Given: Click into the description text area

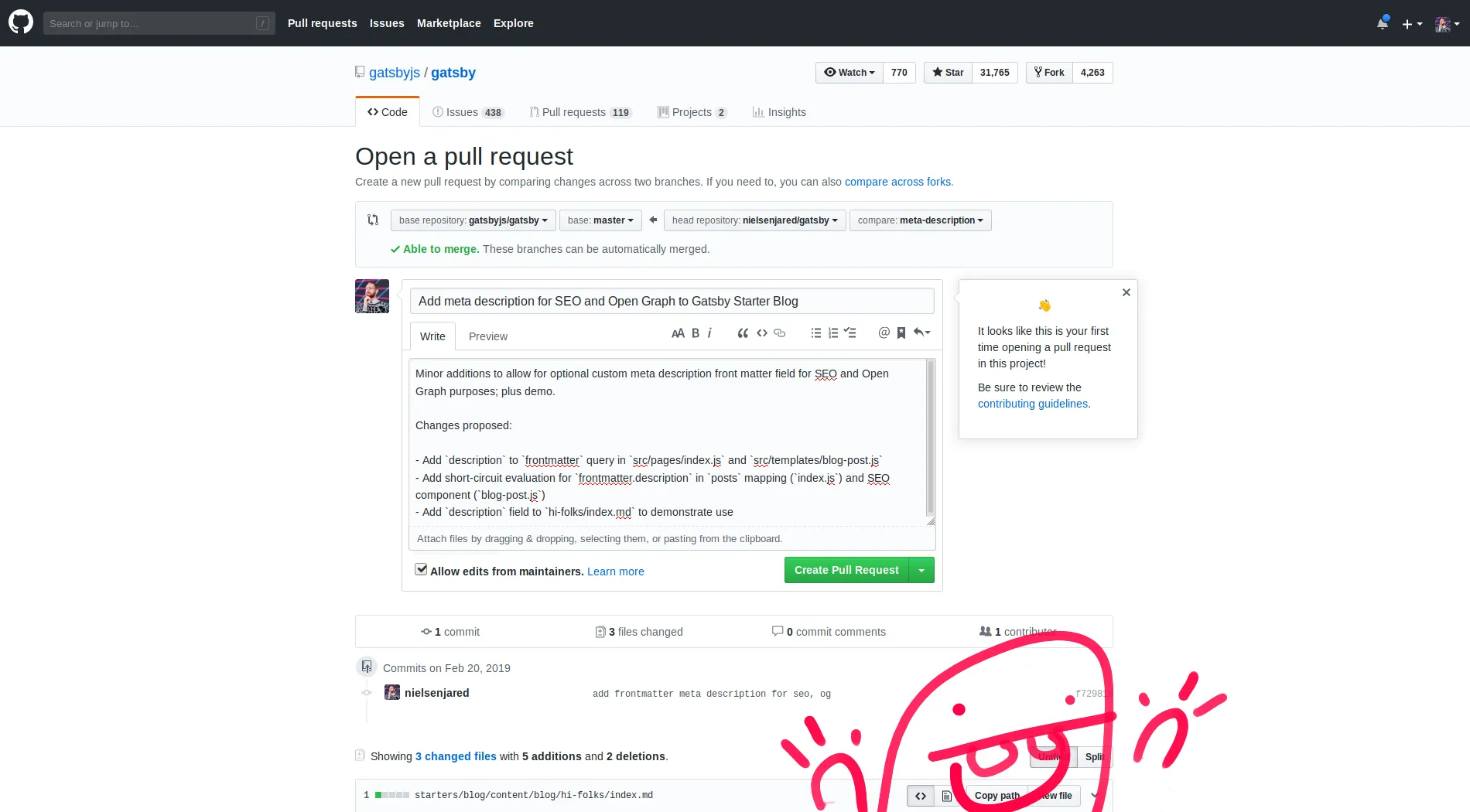Looking at the screenshot, I should point(668,442).
